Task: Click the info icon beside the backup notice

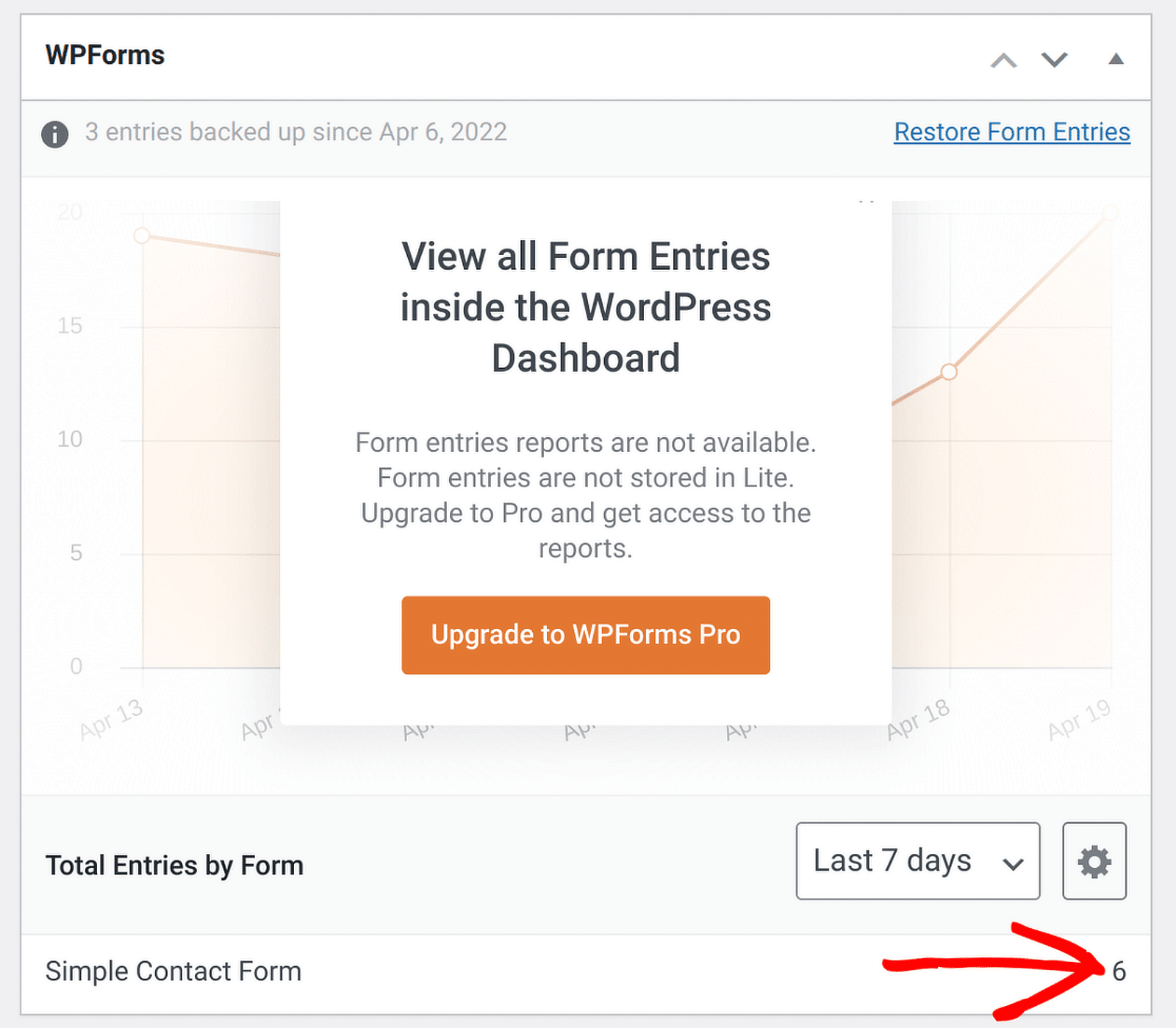Action: click(x=55, y=134)
